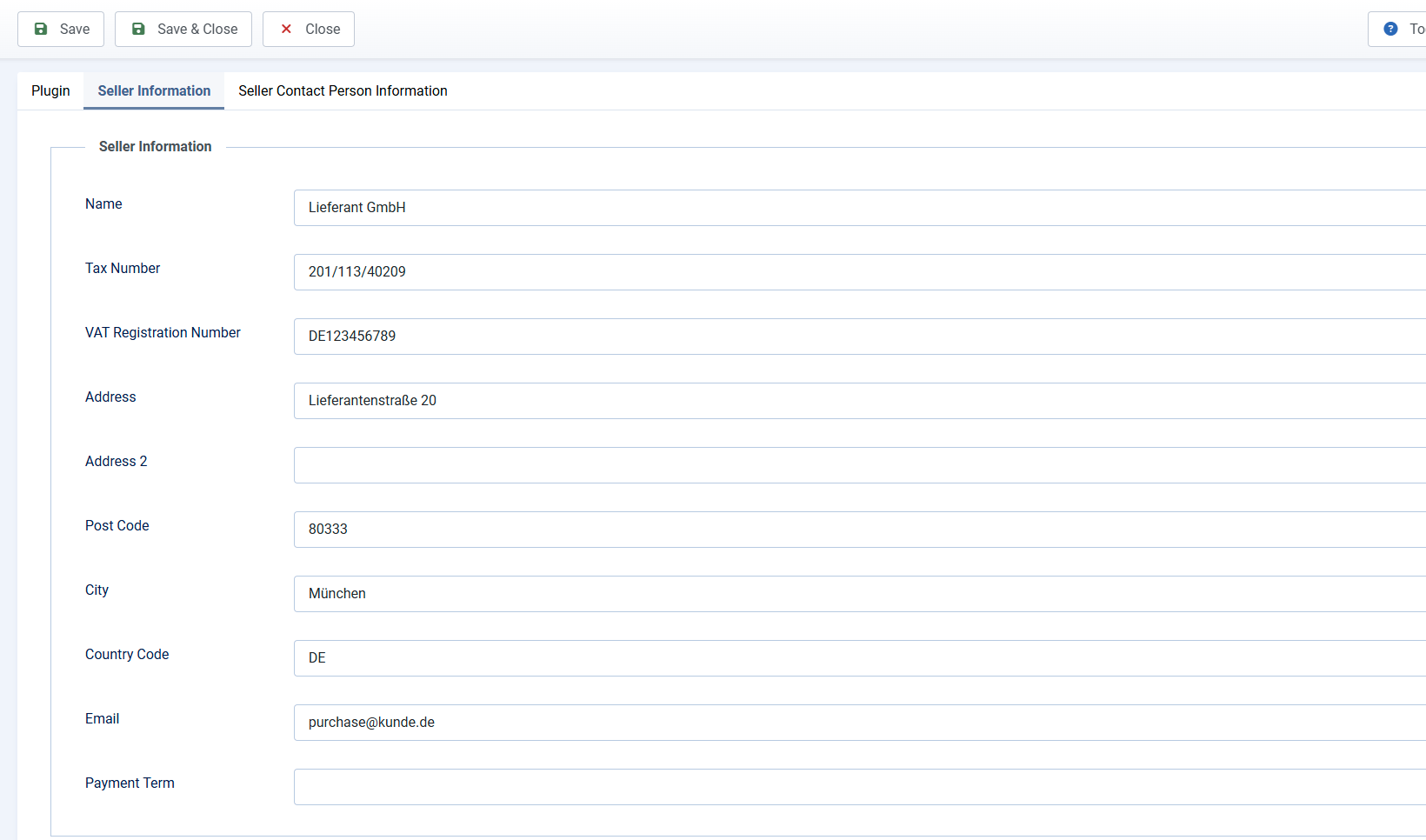Click the Email field purchase@kunde.de
1426x840 pixels.
(x=860, y=723)
